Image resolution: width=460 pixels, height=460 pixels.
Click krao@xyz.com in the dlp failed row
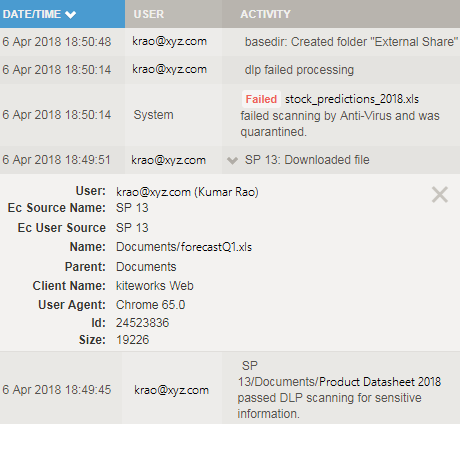pyautogui.click(x=169, y=70)
